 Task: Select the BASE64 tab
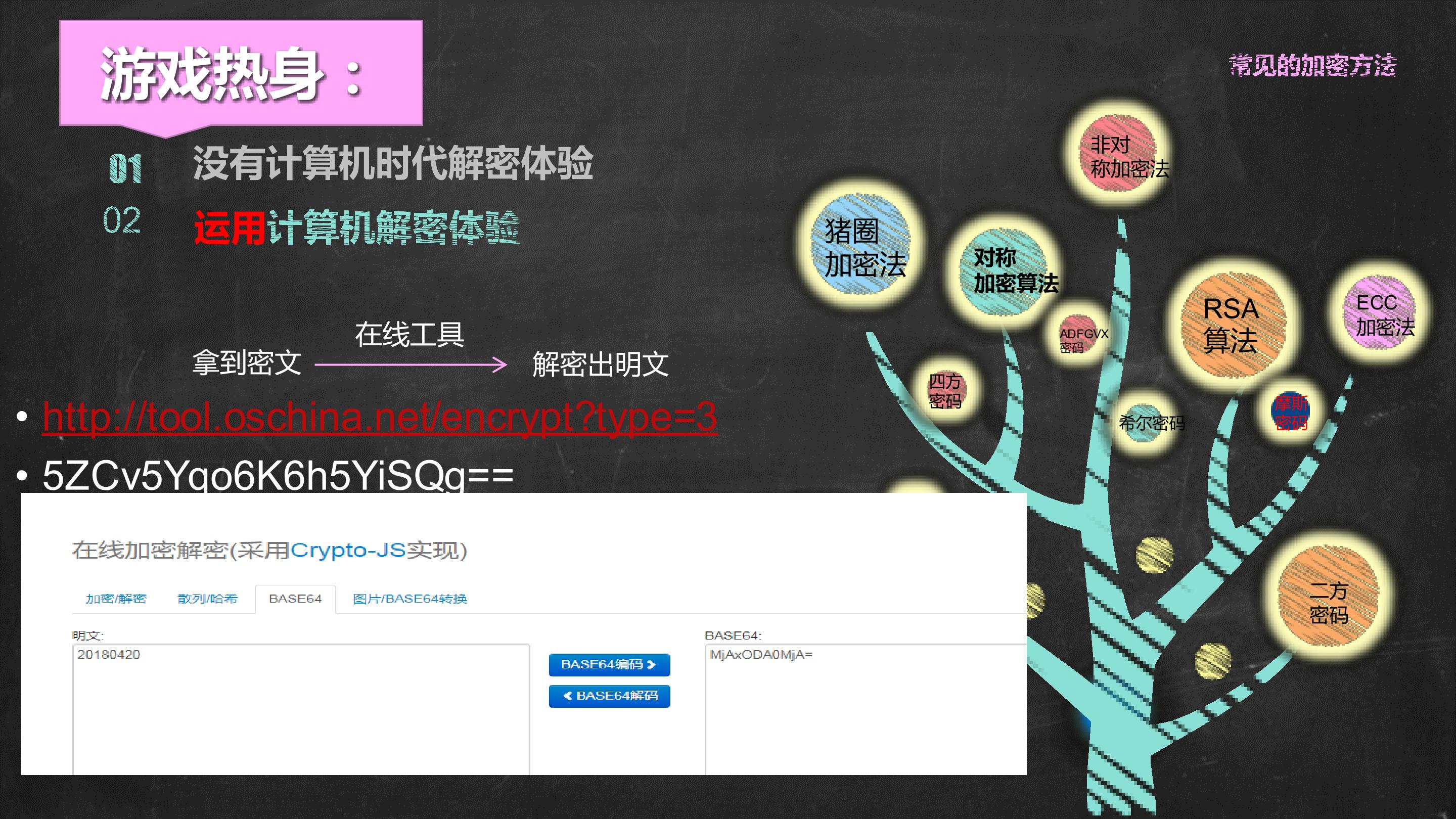point(295,599)
